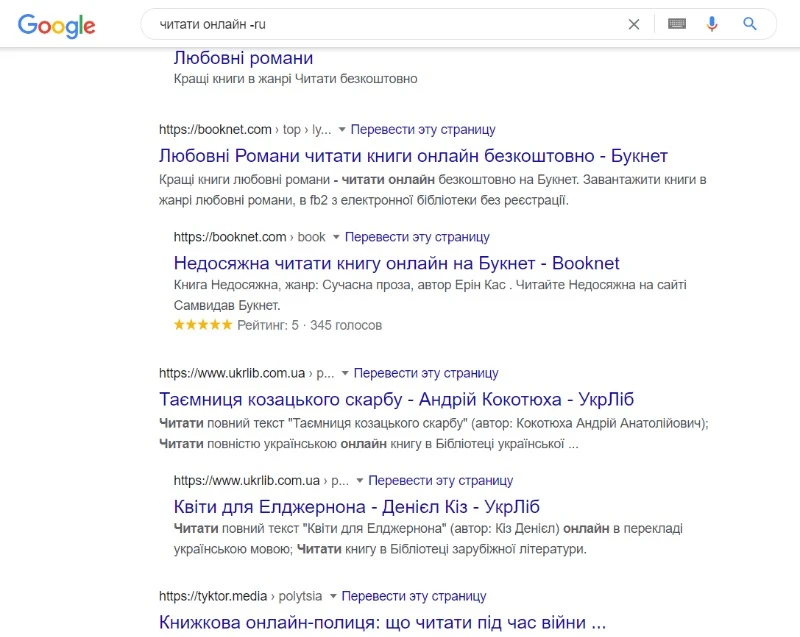Viewport: 800px width, 637px height.
Task: Open dropdown arrow beside first ukrlib.com.ua URL
Action: pos(345,374)
